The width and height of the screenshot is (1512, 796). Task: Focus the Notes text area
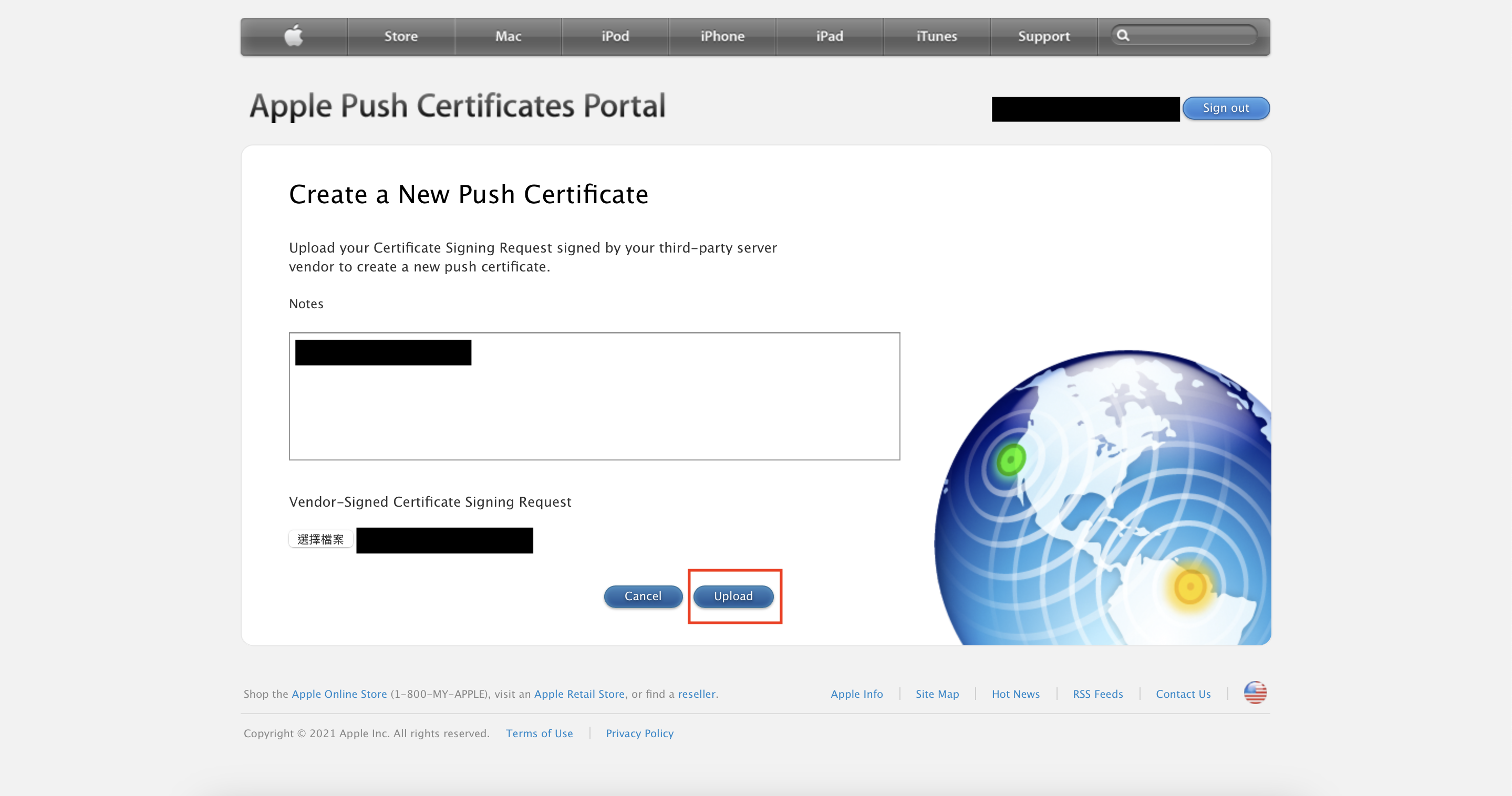[x=594, y=411]
